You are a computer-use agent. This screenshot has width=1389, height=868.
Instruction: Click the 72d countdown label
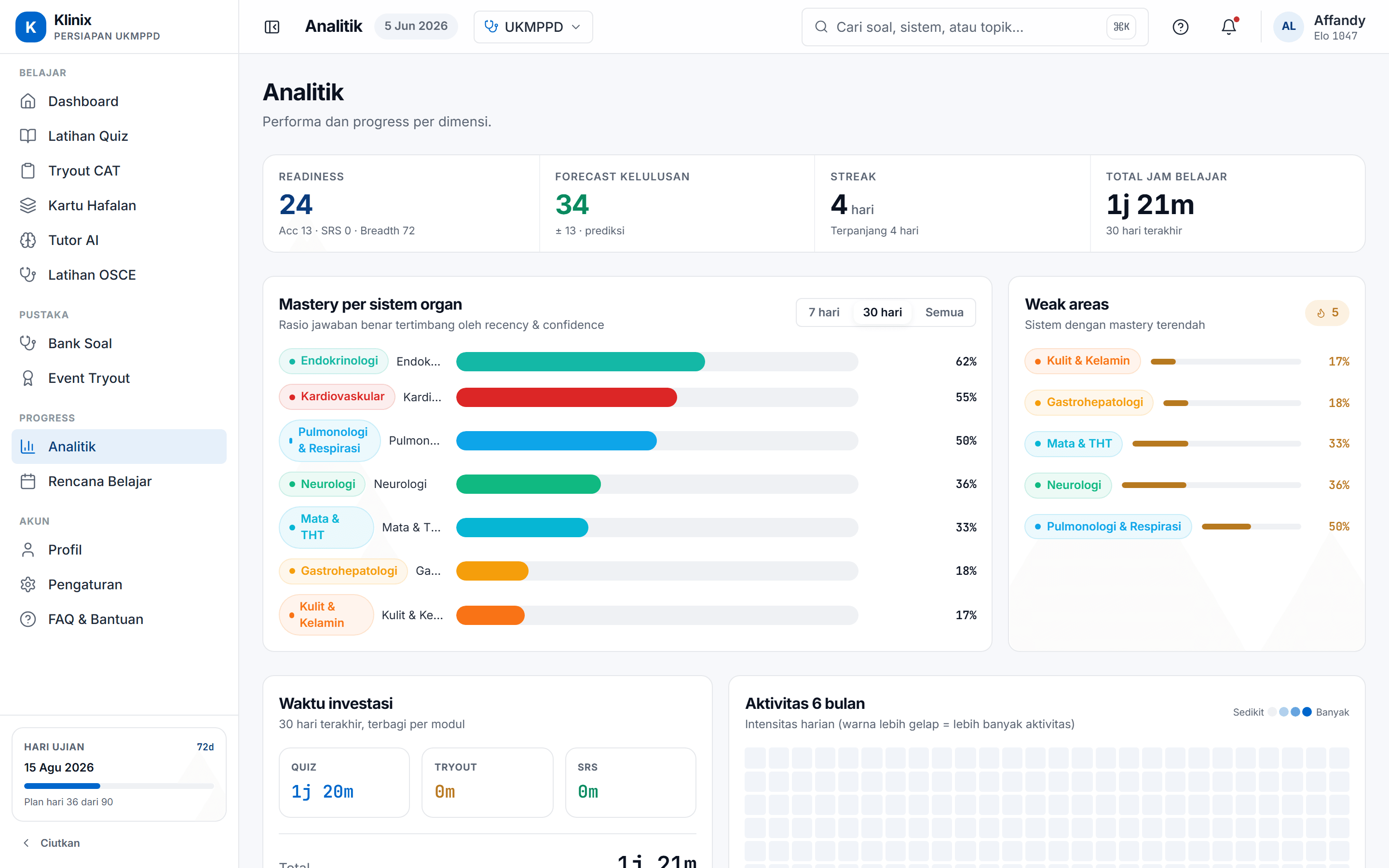pyautogui.click(x=205, y=747)
